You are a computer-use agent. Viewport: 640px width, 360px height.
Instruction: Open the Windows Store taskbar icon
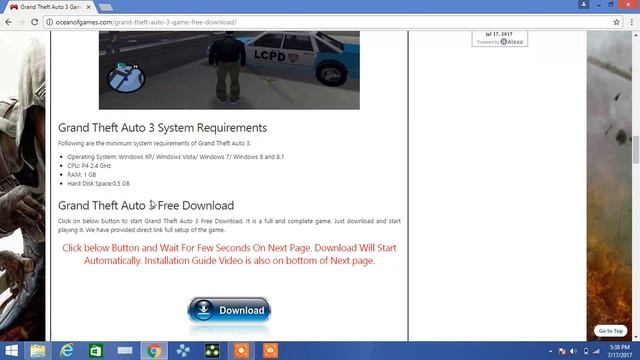[96, 351]
